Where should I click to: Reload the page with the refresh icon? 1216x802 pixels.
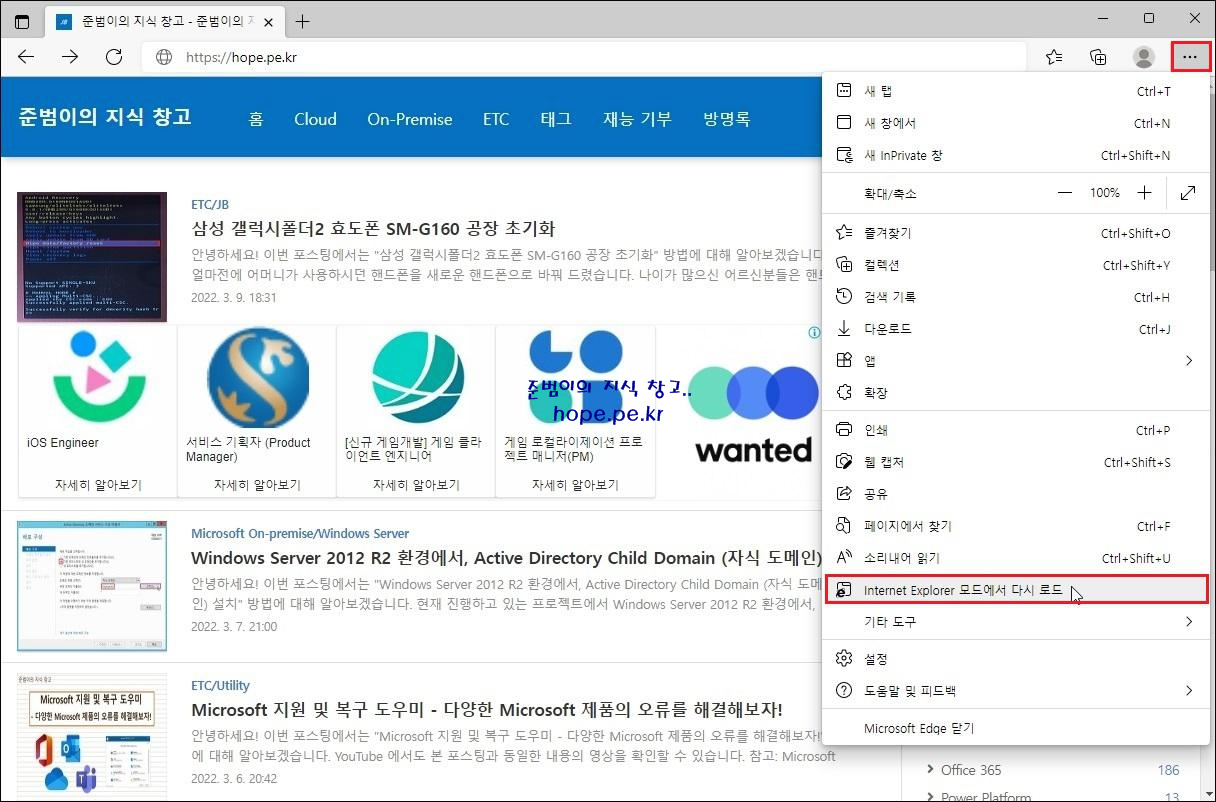pos(114,57)
